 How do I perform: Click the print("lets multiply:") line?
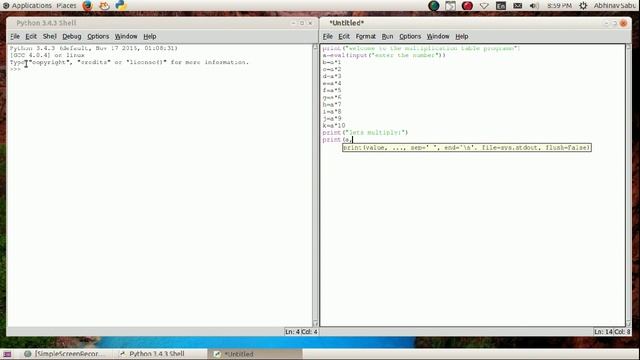365,133
